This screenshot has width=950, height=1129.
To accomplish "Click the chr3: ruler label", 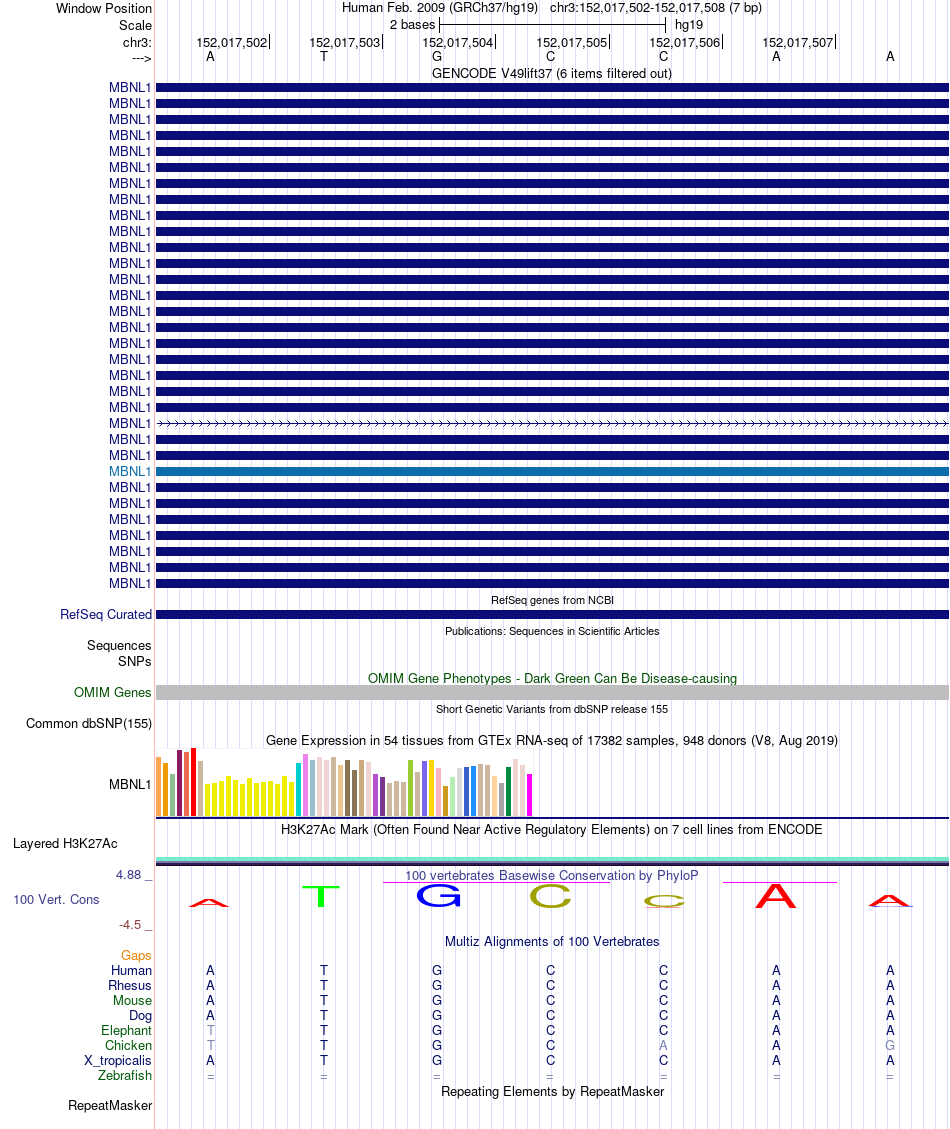I will tap(137, 42).
